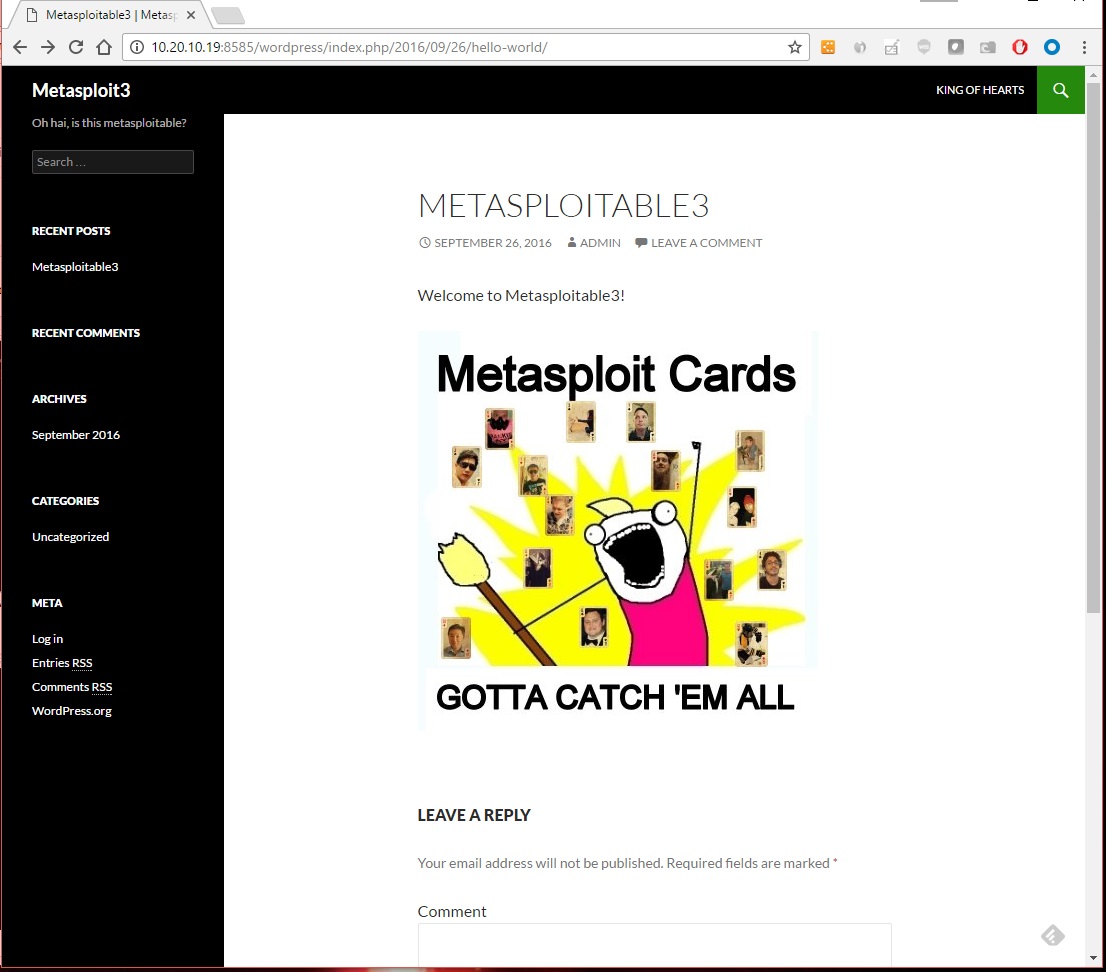This screenshot has width=1106, height=972.
Task: Open a new tab using the new-tab button
Action: (229, 16)
